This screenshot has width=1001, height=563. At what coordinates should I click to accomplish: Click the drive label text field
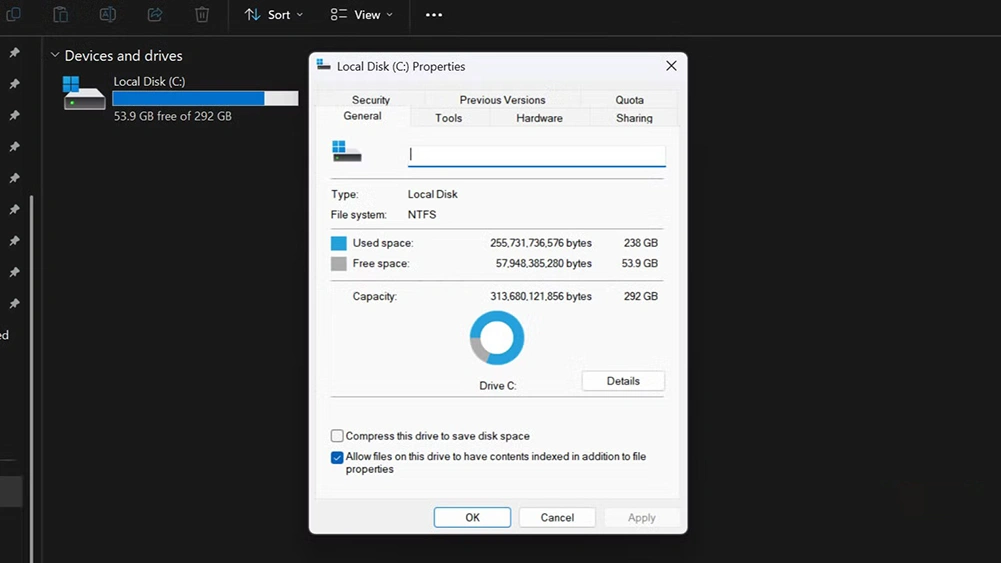point(536,155)
